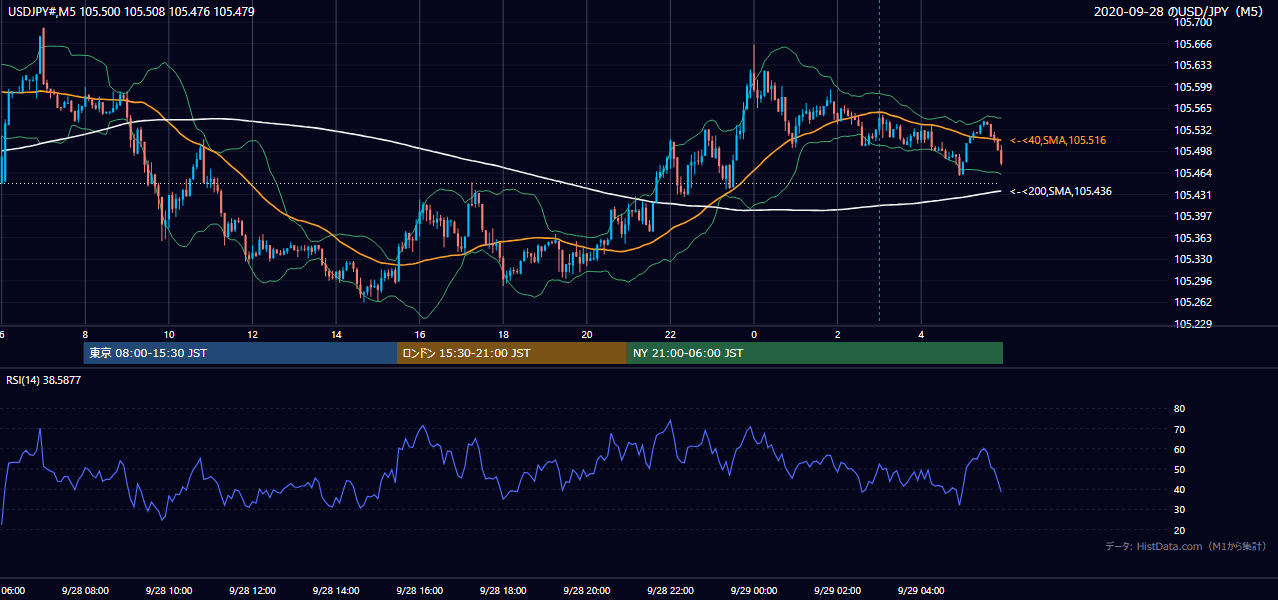Click price axis value 105.363
Image resolution: width=1278 pixels, height=600 pixels.
[x=1193, y=238]
